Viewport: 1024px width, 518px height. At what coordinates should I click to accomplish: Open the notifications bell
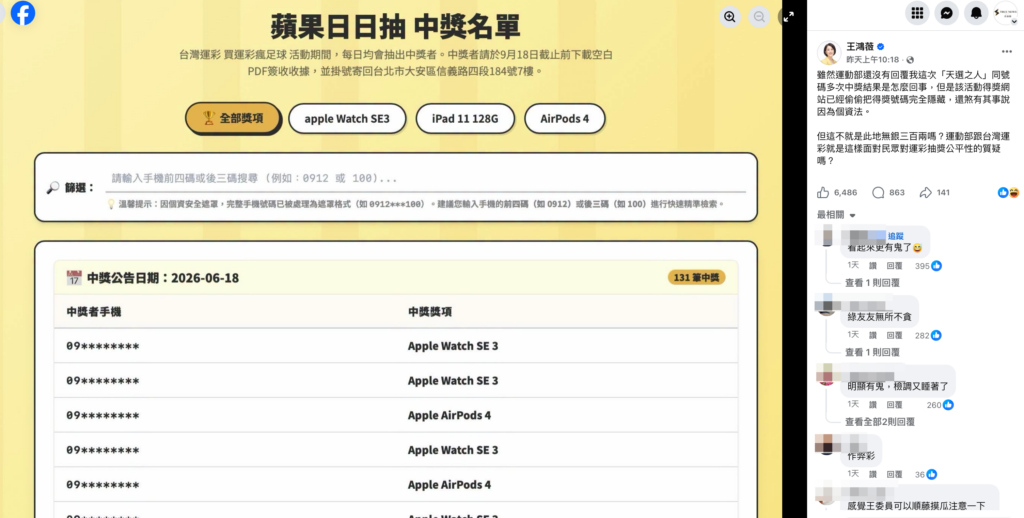click(976, 13)
